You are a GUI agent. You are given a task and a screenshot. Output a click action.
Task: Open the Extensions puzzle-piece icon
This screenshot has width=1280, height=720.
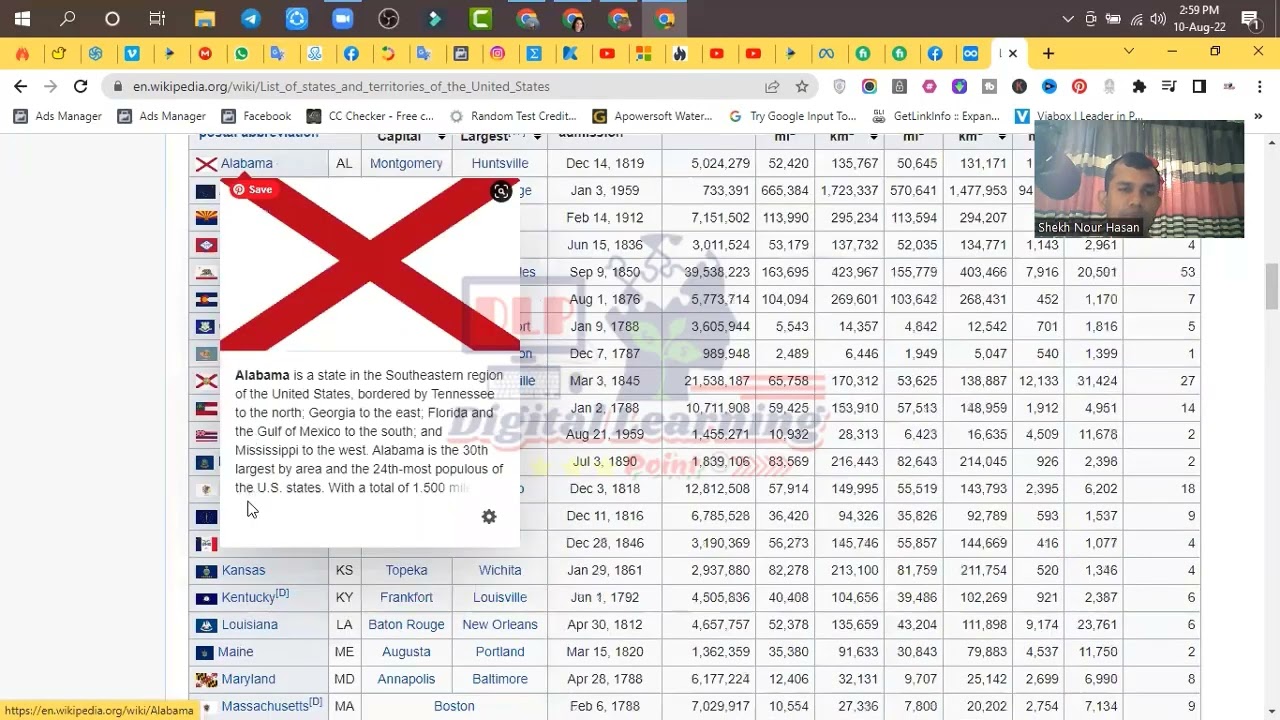[1139, 87]
